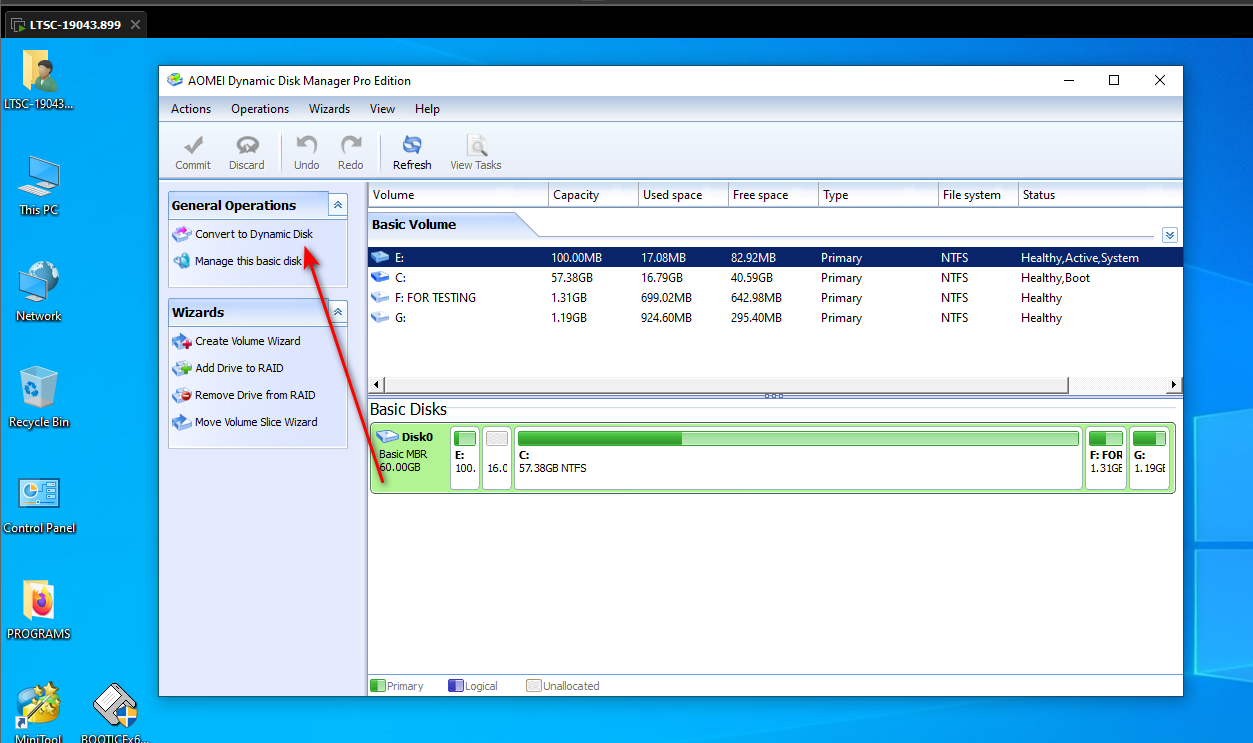Sort by Type column header
The image size is (1253, 743).
(879, 195)
